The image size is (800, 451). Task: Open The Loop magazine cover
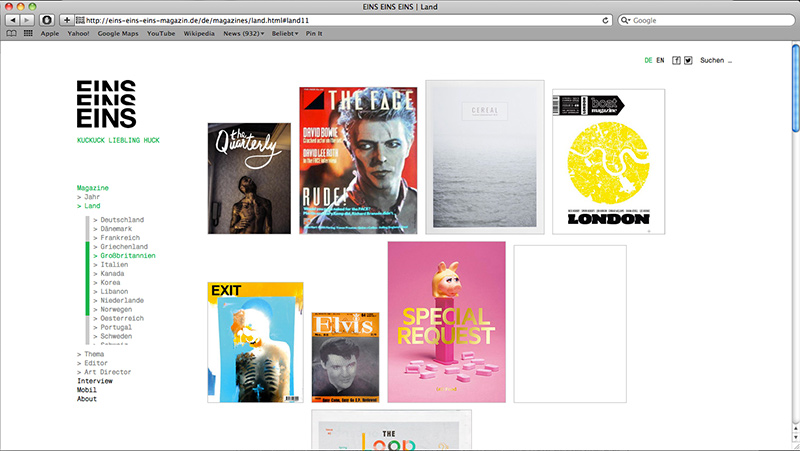pyautogui.click(x=391, y=430)
